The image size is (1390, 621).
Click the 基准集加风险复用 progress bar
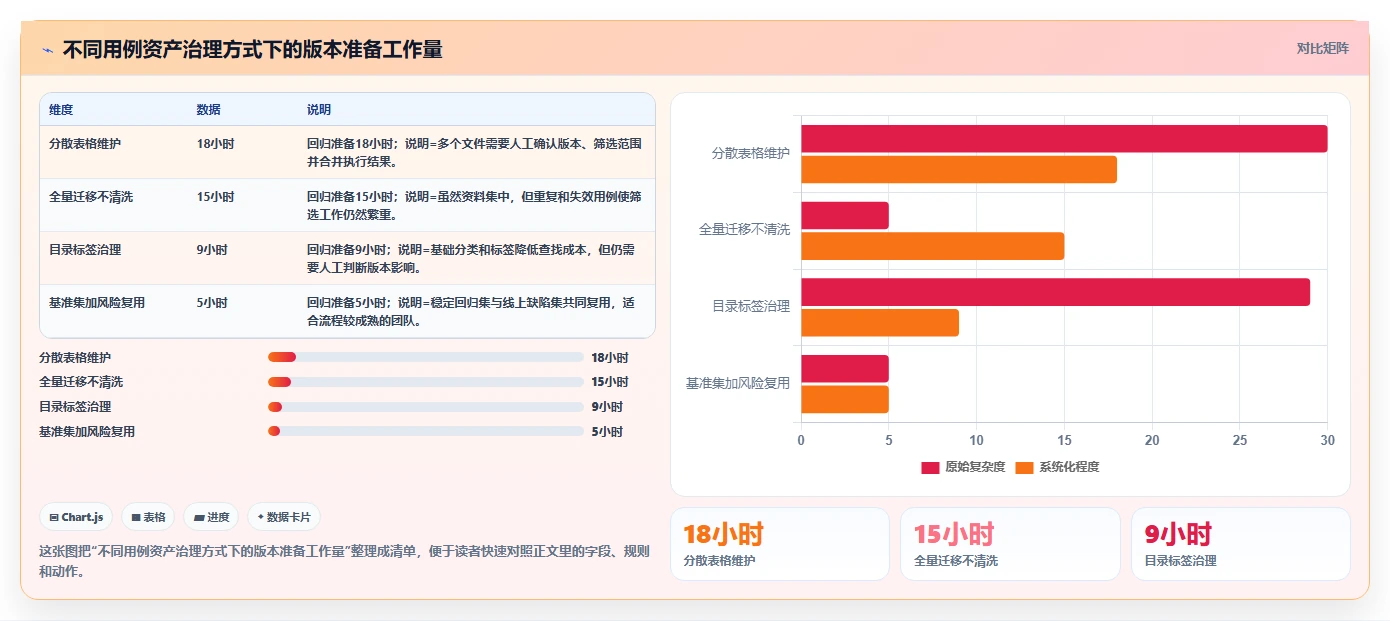pos(426,431)
